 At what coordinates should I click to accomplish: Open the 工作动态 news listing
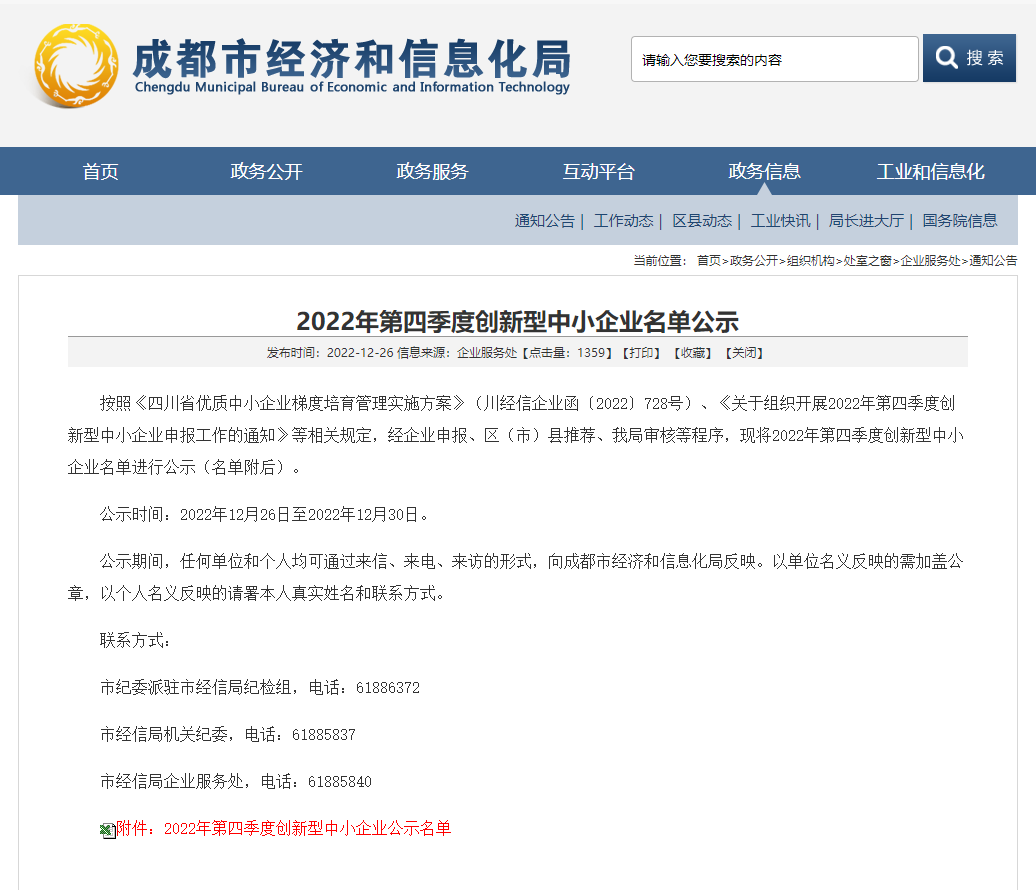(x=623, y=220)
